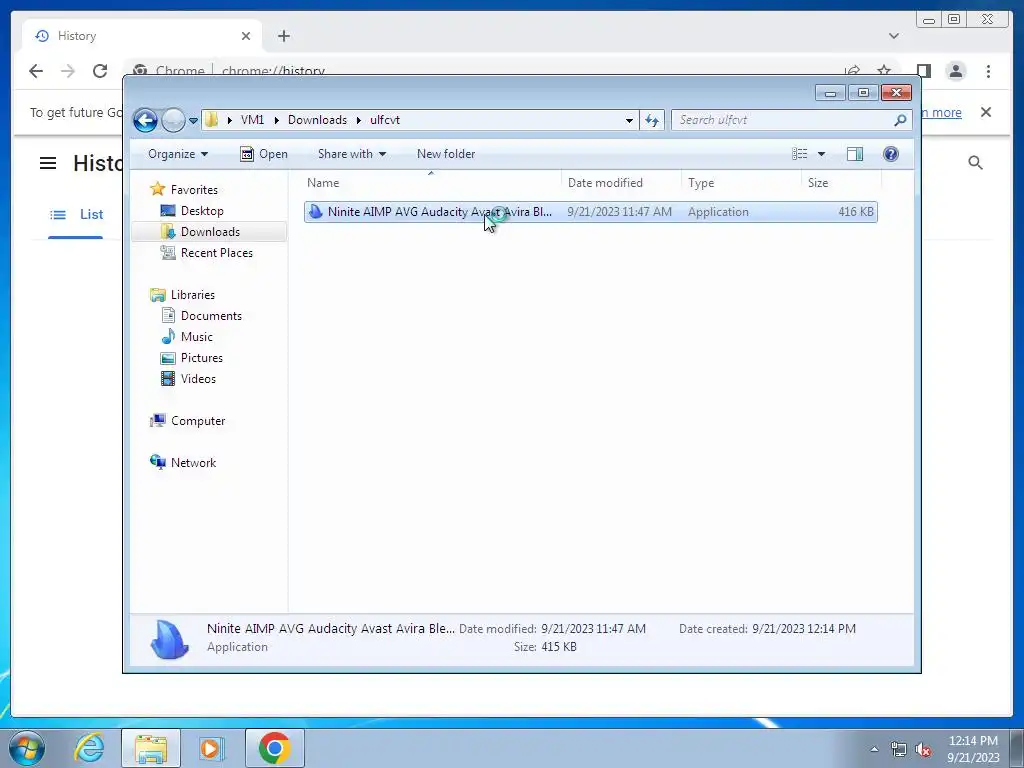
Task: Click the folder icon in the address bar
Action: tap(212, 120)
